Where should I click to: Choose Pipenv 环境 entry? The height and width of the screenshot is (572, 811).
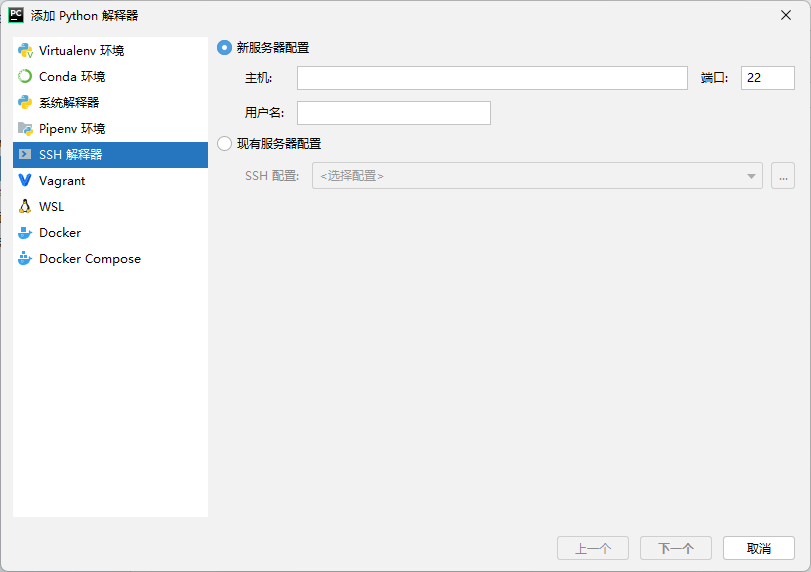click(x=110, y=128)
